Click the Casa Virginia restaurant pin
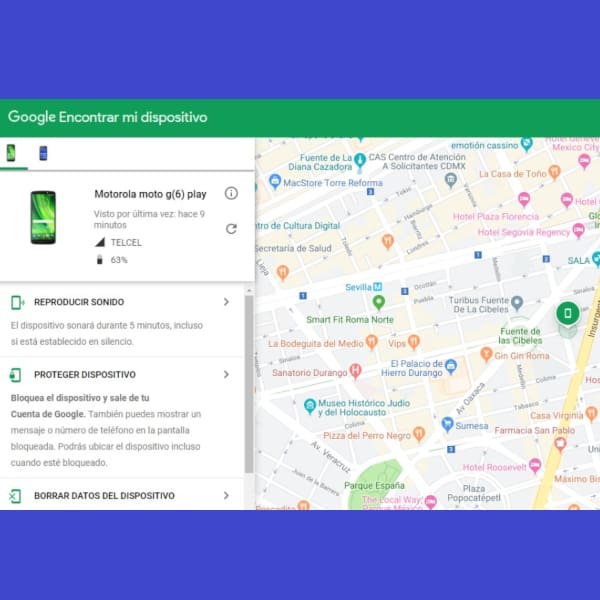This screenshot has width=600, height=600. pos(591,414)
